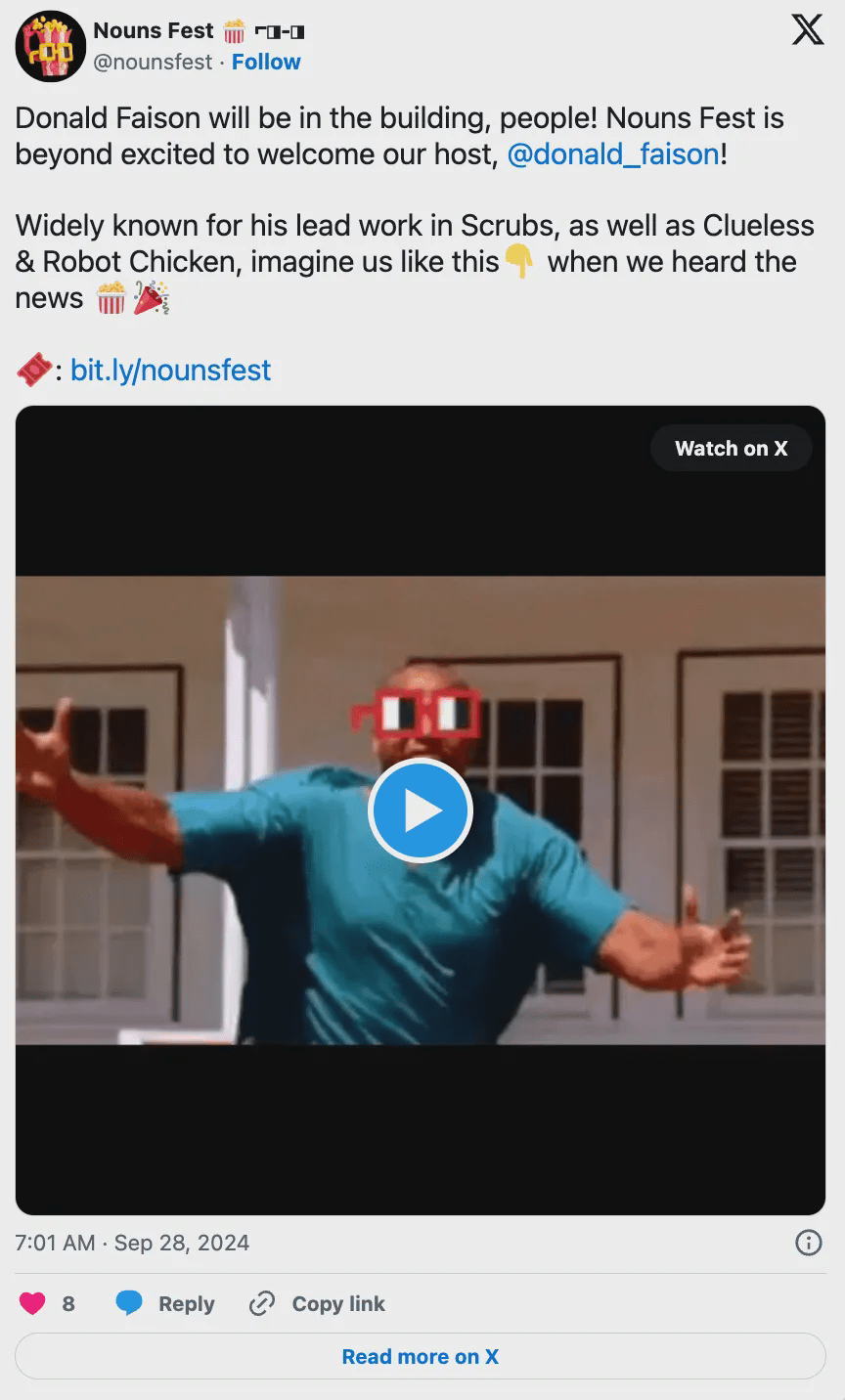Click the Copy link text
845x1400 pixels.
pos(338,1303)
